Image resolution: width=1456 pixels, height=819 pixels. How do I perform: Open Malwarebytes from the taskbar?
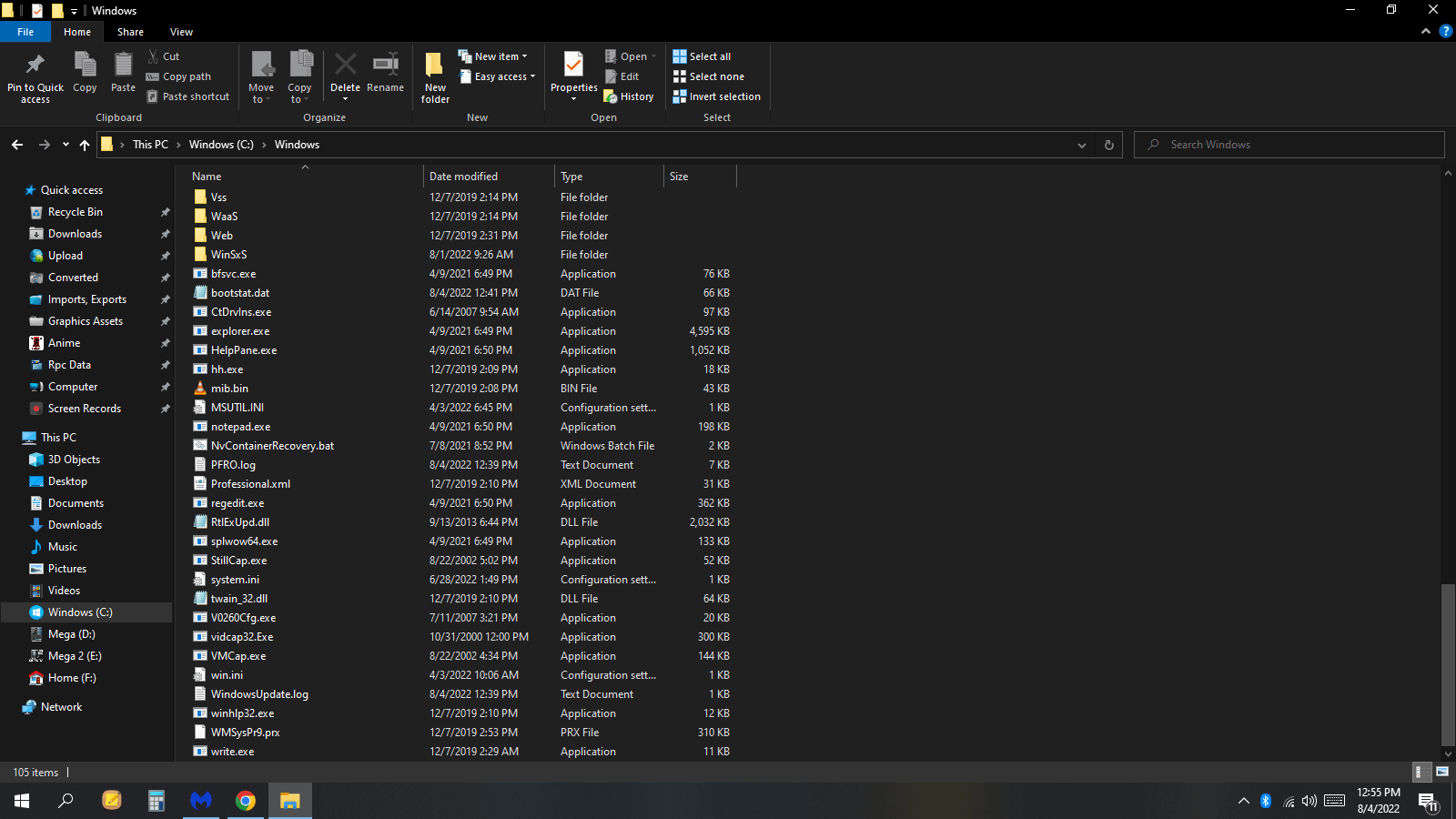point(201,801)
